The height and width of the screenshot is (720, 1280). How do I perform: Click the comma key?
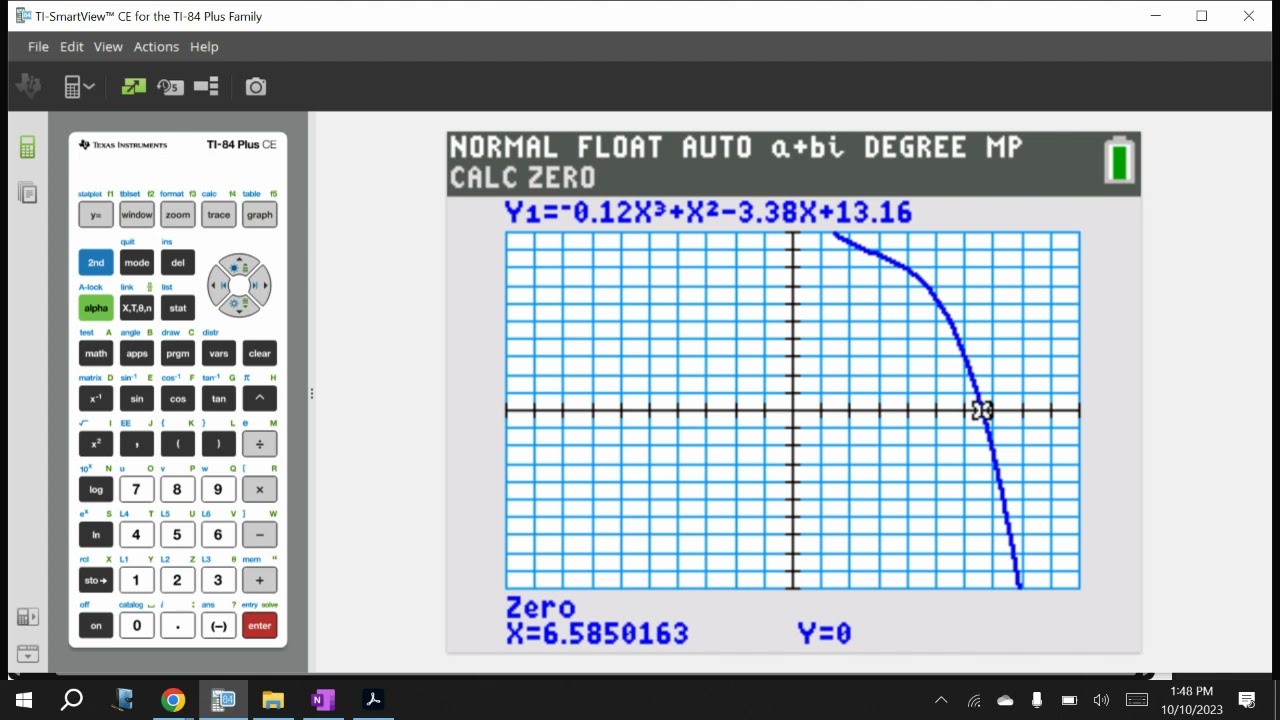[x=137, y=444]
